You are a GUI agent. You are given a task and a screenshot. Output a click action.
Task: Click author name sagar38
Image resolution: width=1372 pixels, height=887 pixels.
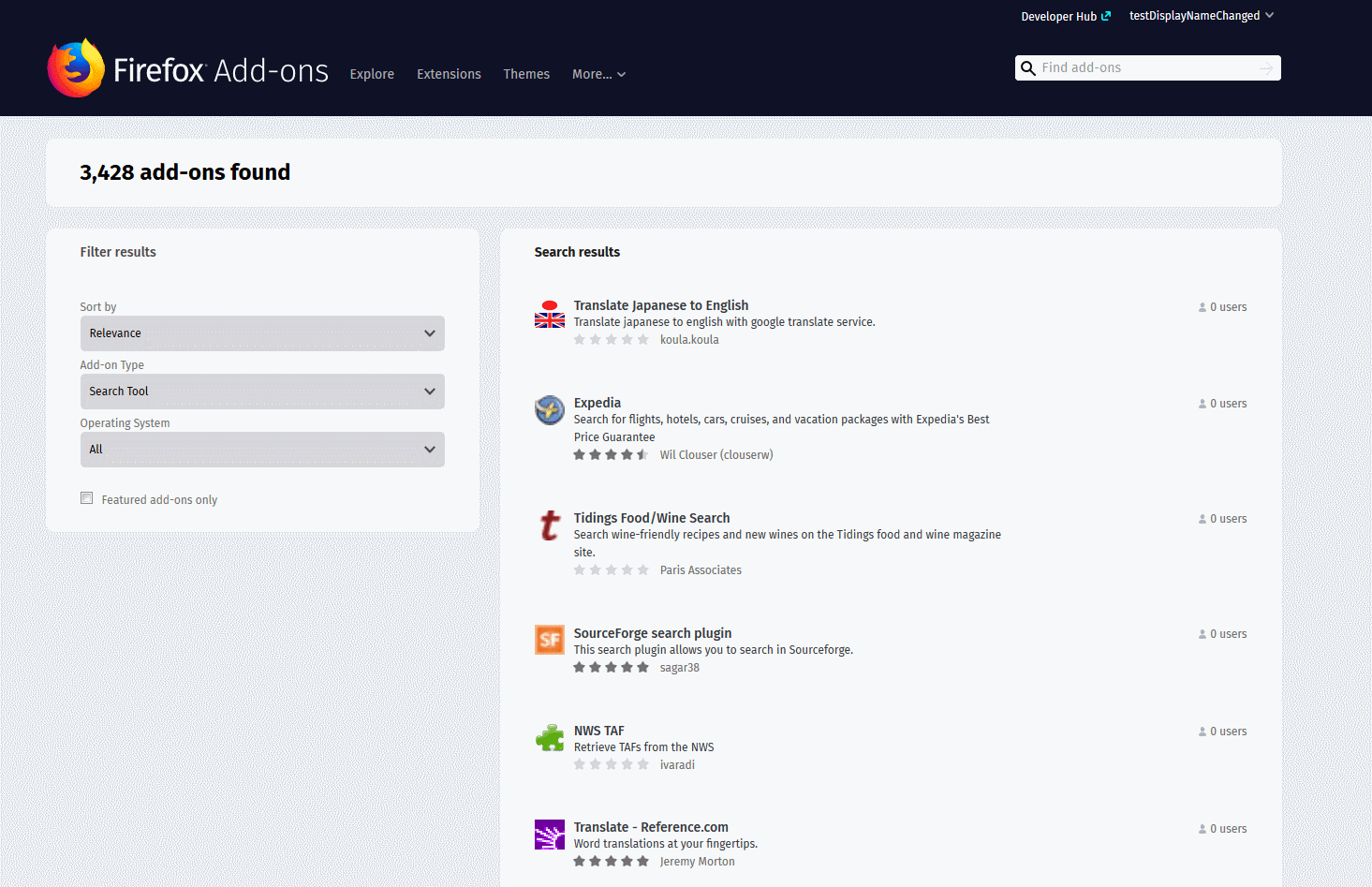click(x=680, y=668)
